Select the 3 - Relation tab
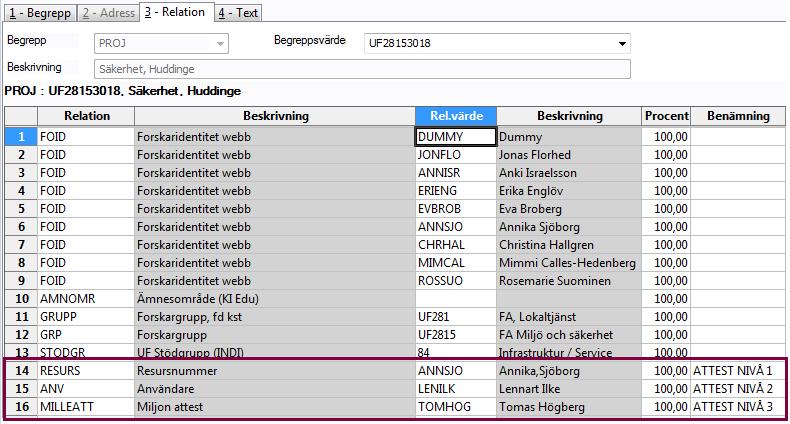The image size is (790, 424). pyautogui.click(x=175, y=12)
